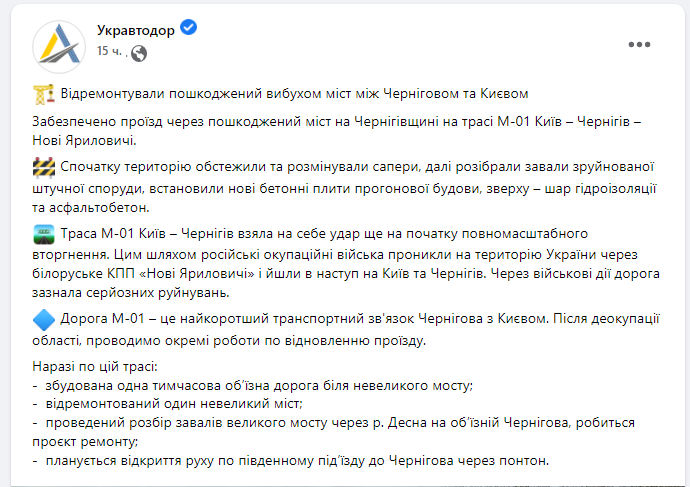
Task: Click the text about сапери demining
Action: [345, 187]
